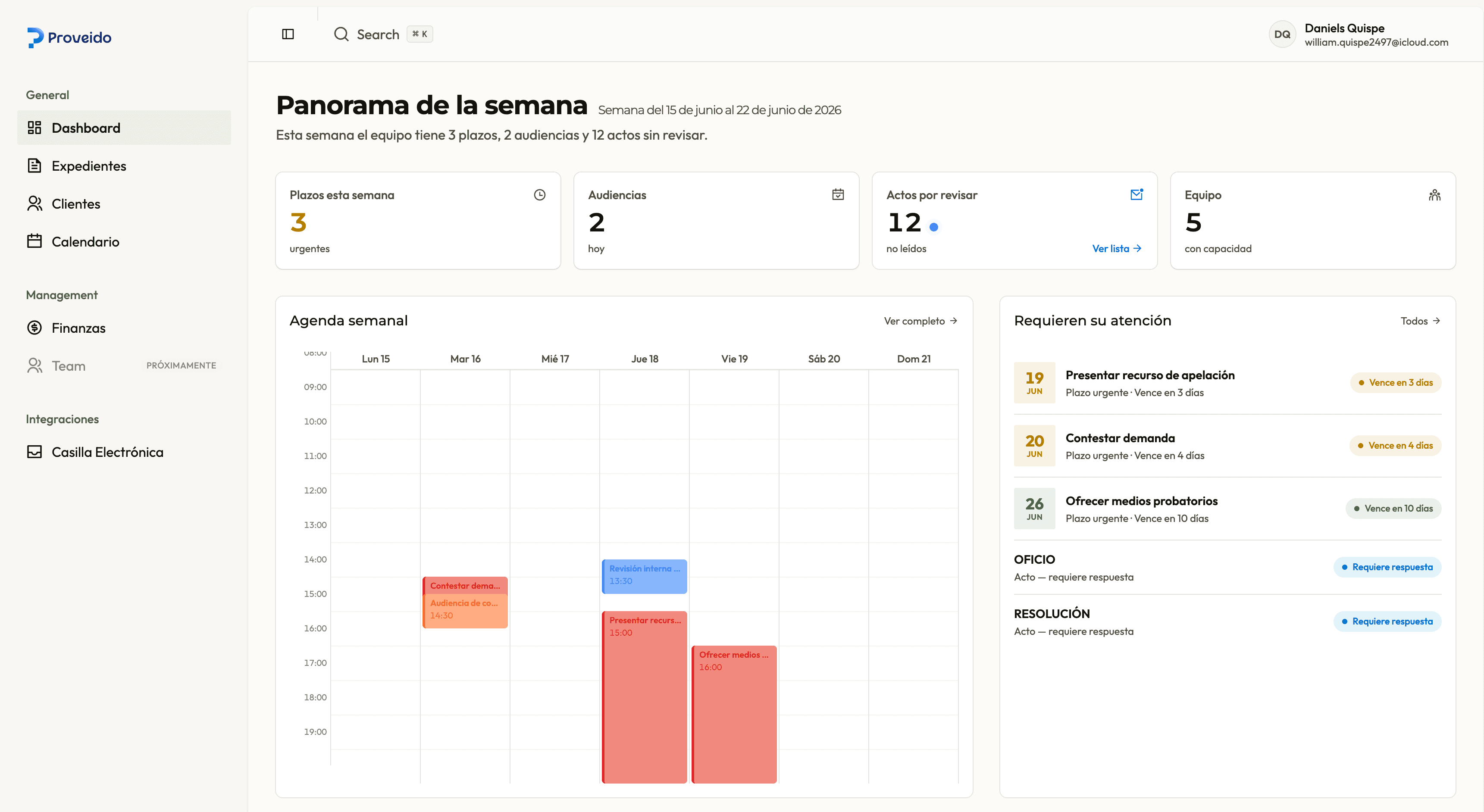Click the blue unread dot beside 12
Viewport: 1484px width, 812px height.
point(934,227)
